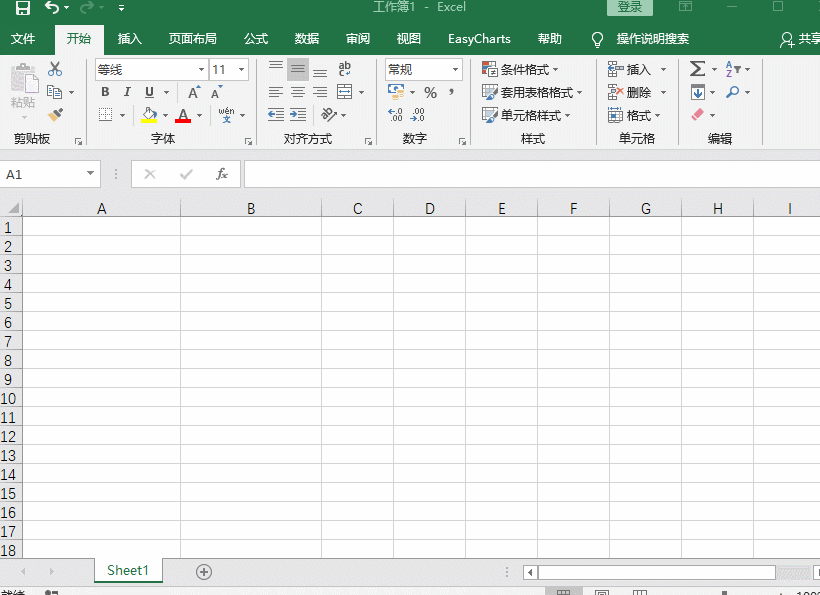Image resolution: width=820 pixels, height=595 pixels.
Task: Toggle Wrap Text option
Action: (345, 69)
